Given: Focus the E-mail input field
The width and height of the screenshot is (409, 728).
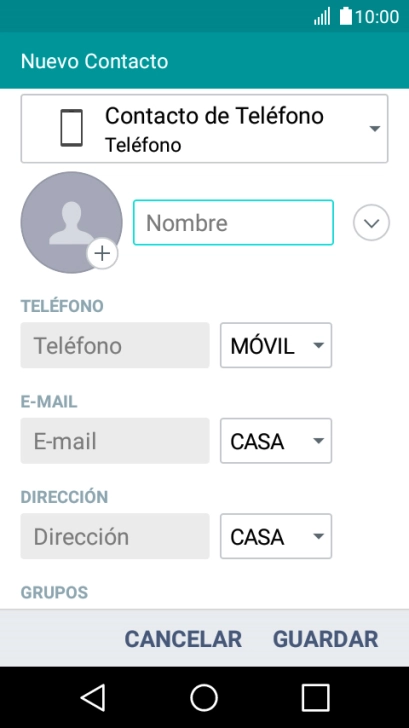Looking at the screenshot, I should coord(115,441).
